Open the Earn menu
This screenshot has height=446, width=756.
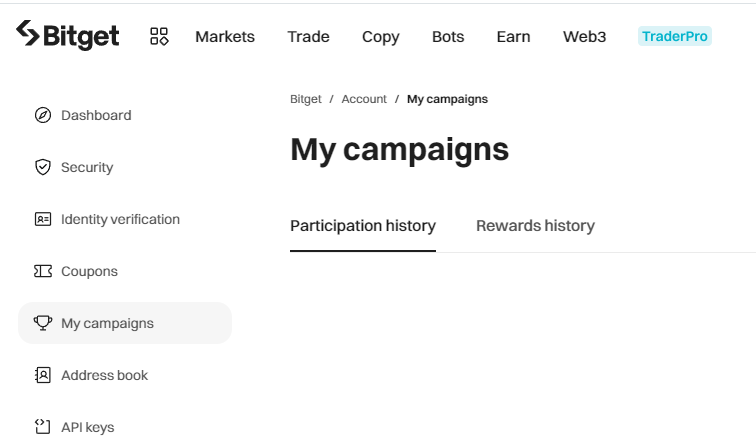tap(513, 37)
